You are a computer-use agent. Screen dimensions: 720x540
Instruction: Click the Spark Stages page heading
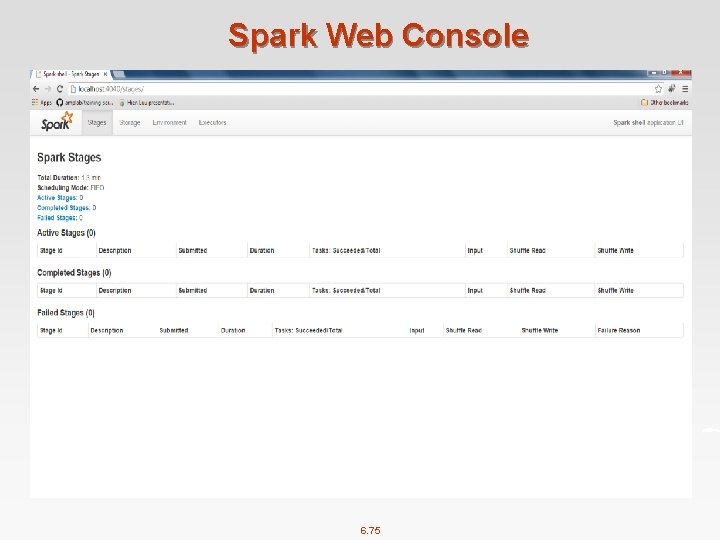pos(69,158)
